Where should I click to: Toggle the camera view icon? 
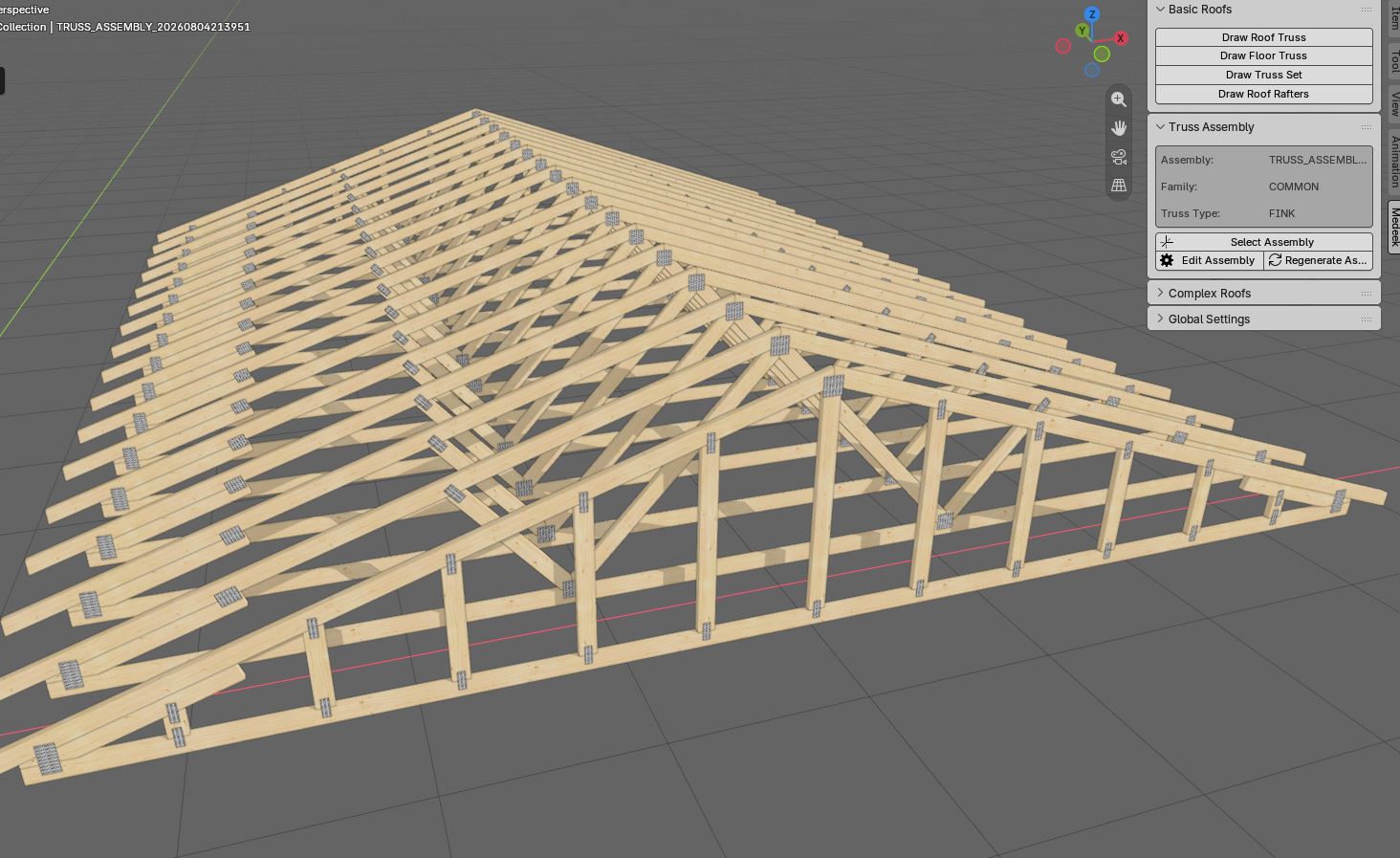[1119, 157]
